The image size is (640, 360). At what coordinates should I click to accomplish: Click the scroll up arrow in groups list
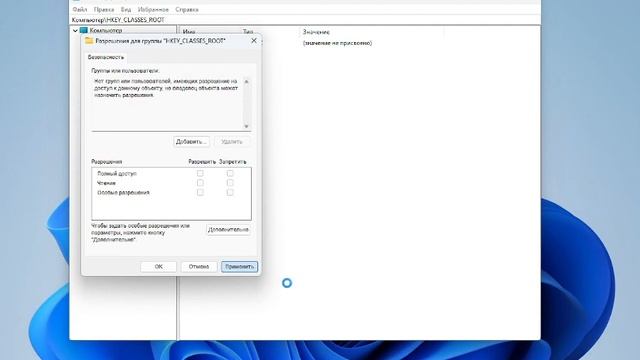(246, 82)
